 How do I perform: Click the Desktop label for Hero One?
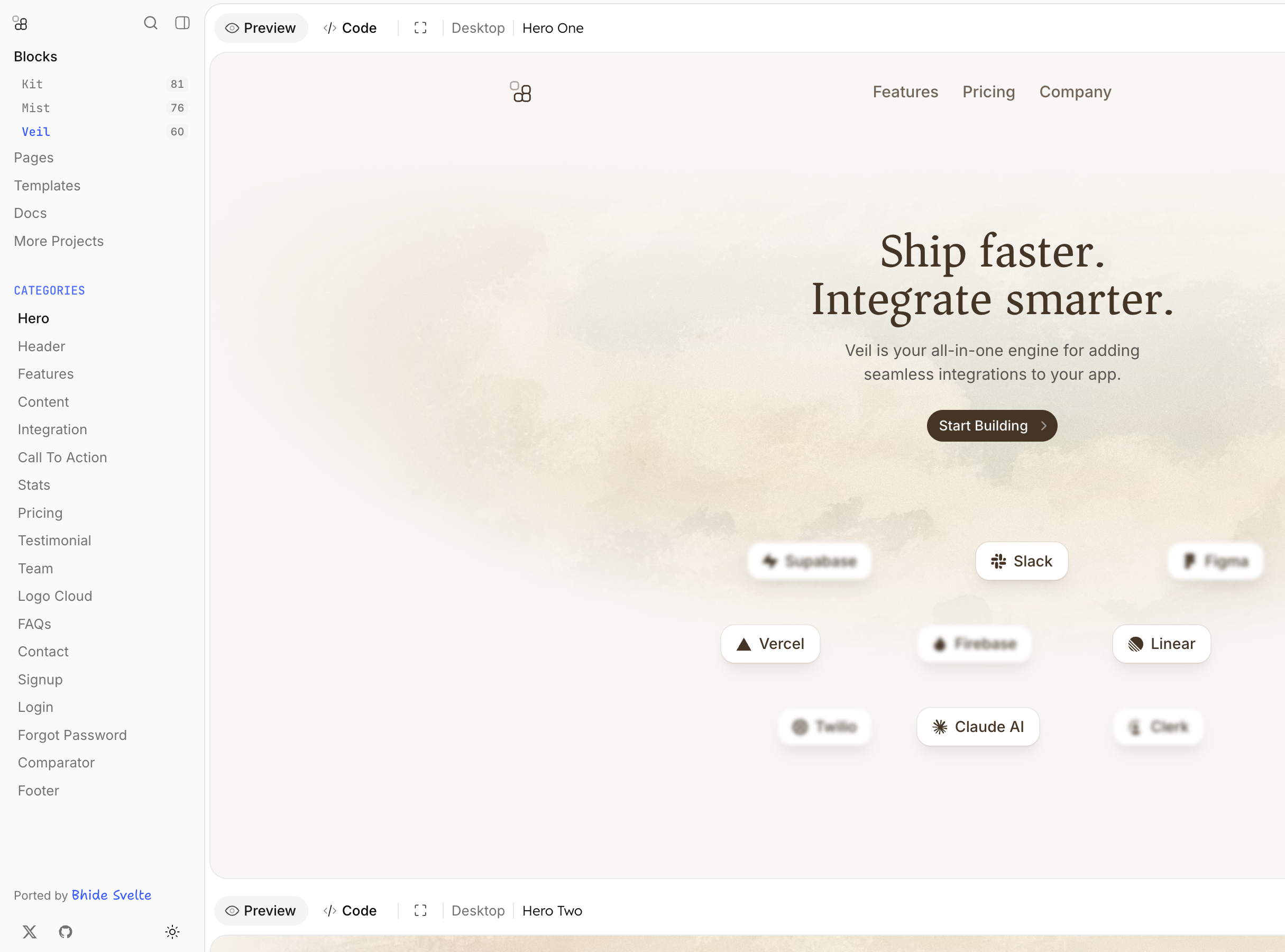[x=478, y=28]
